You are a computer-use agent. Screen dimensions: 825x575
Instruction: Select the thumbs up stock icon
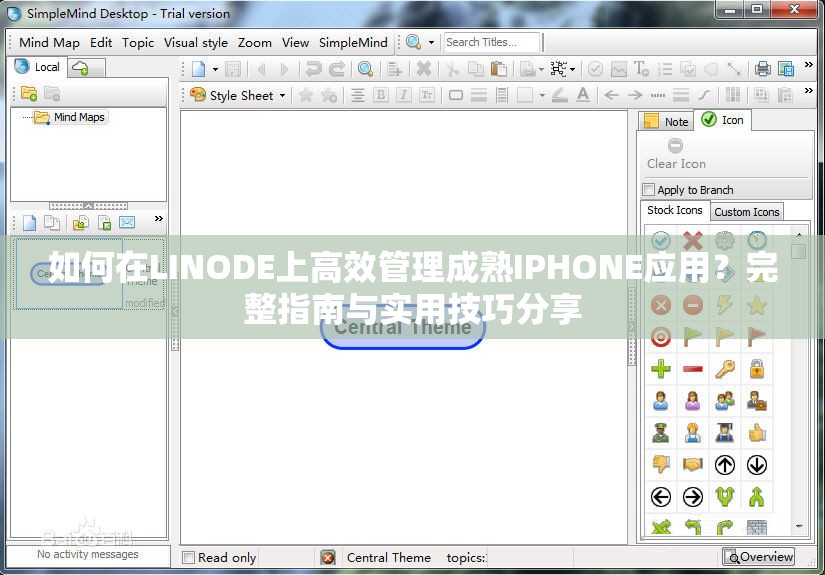coord(757,432)
